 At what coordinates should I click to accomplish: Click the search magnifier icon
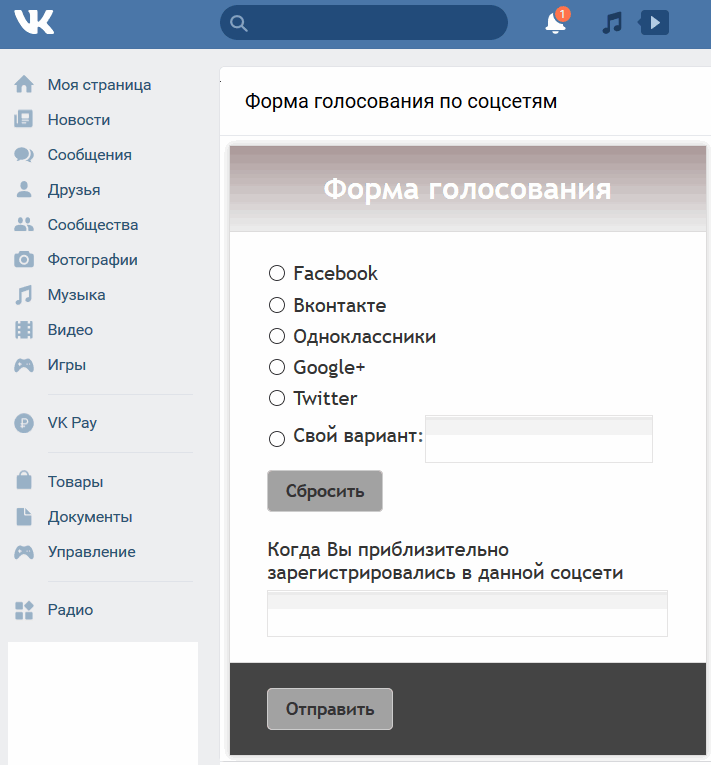(x=239, y=23)
